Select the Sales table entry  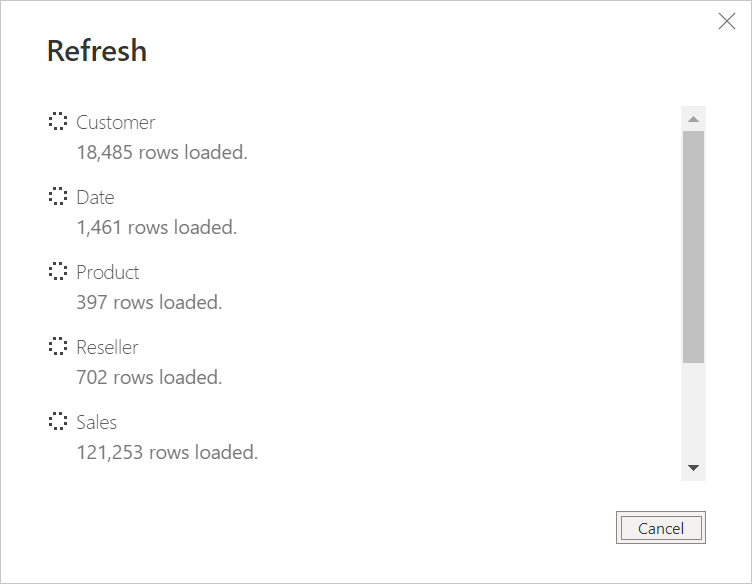[x=96, y=422]
